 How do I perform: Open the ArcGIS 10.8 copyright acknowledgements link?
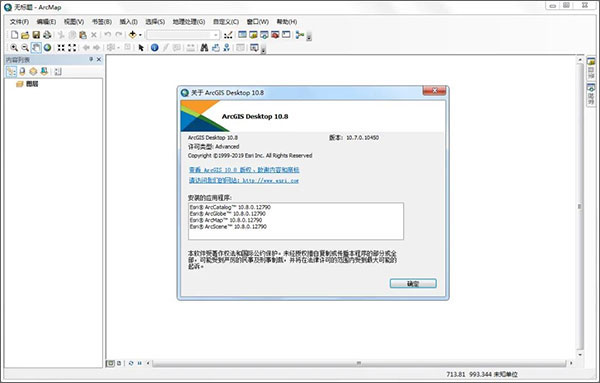pos(244,169)
